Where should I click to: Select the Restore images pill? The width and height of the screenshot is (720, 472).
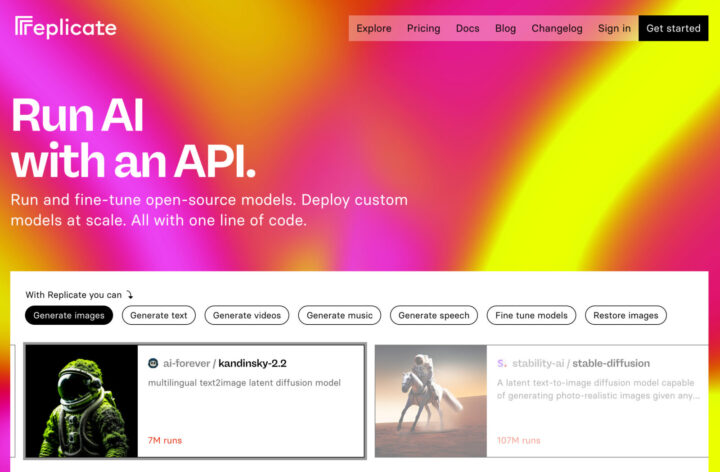click(x=625, y=315)
